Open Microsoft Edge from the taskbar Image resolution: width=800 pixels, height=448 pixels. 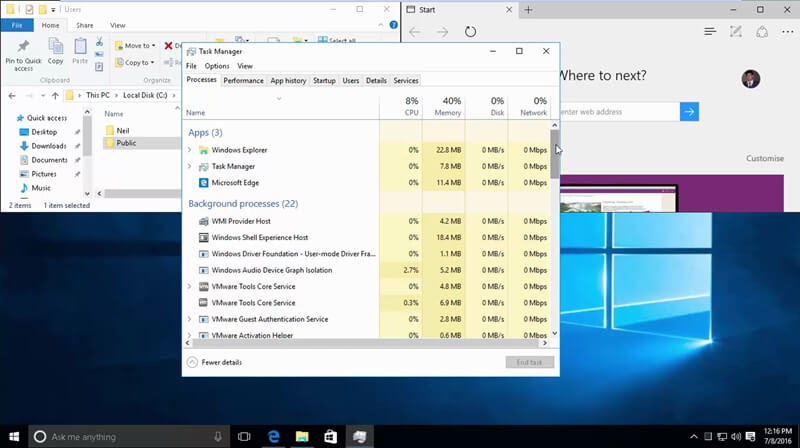[x=273, y=437]
